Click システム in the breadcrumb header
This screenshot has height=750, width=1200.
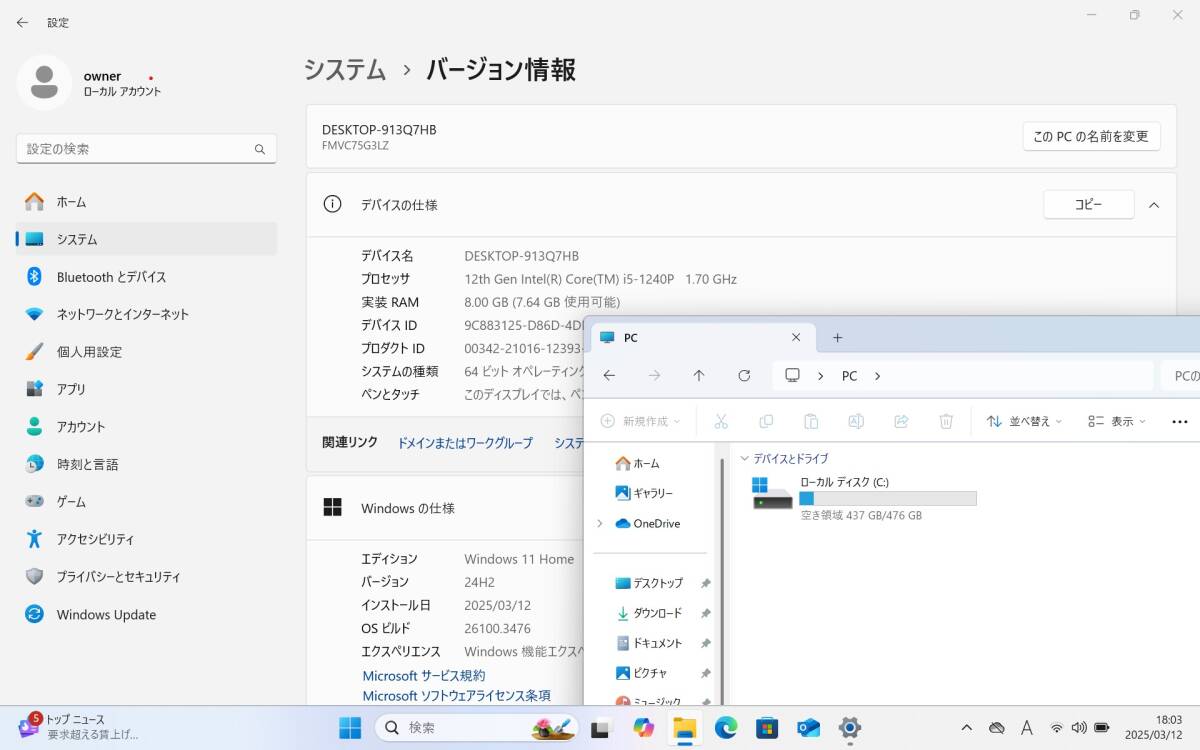pos(345,70)
